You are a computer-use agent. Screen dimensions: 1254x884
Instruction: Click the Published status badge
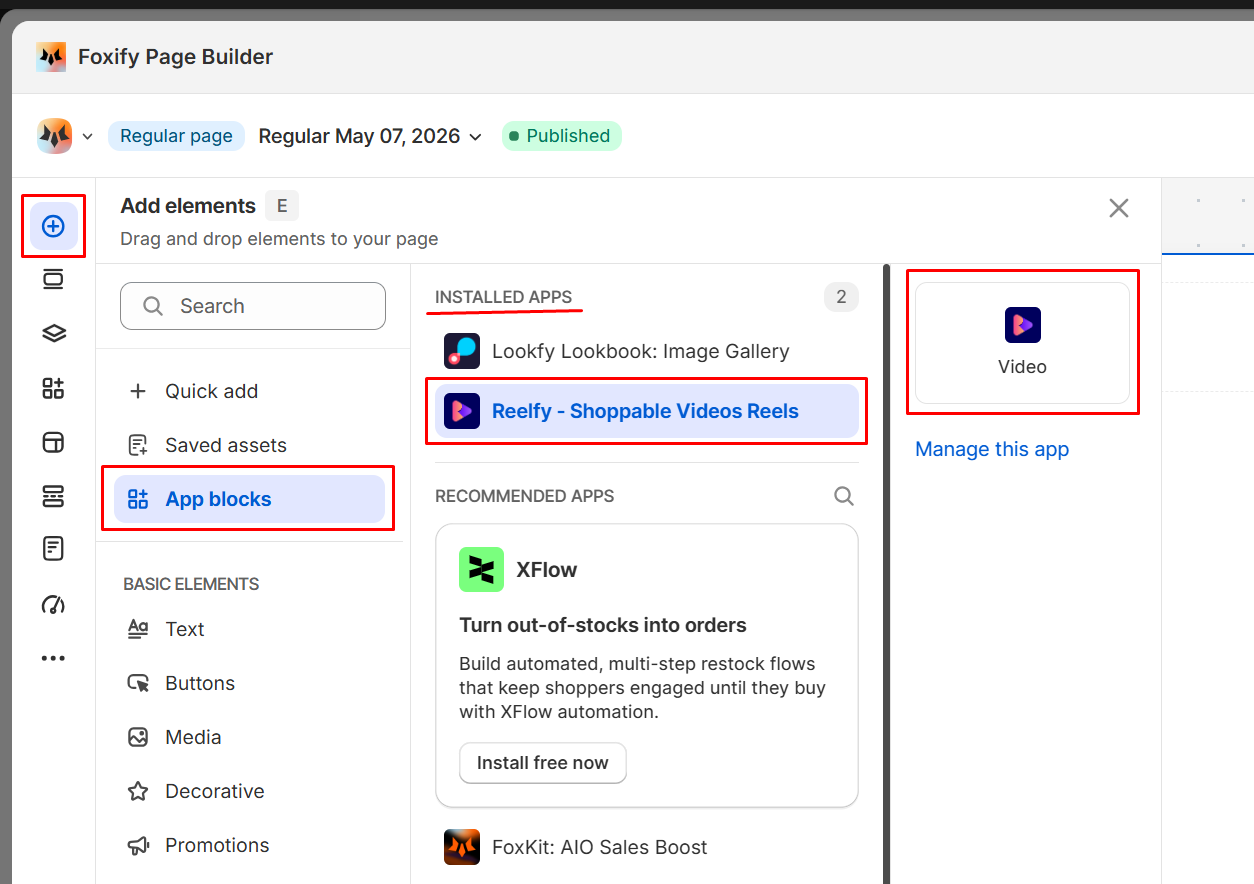pyautogui.click(x=561, y=136)
